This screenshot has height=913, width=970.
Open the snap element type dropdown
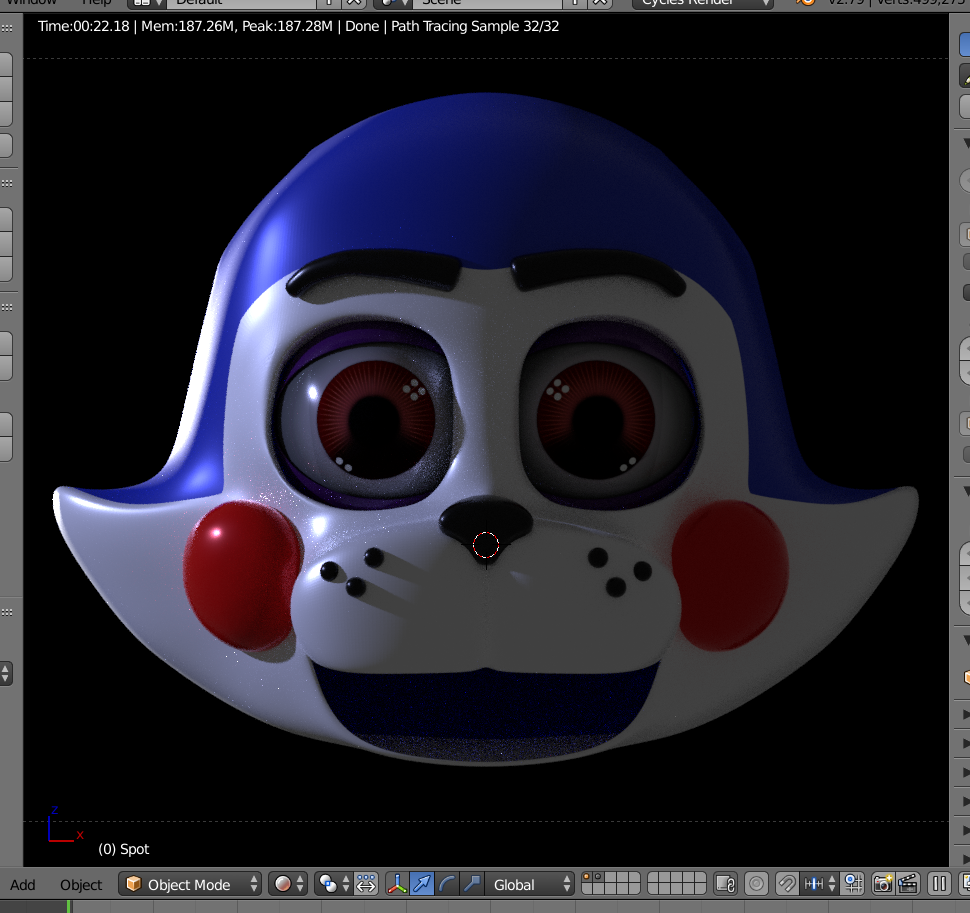pos(820,885)
